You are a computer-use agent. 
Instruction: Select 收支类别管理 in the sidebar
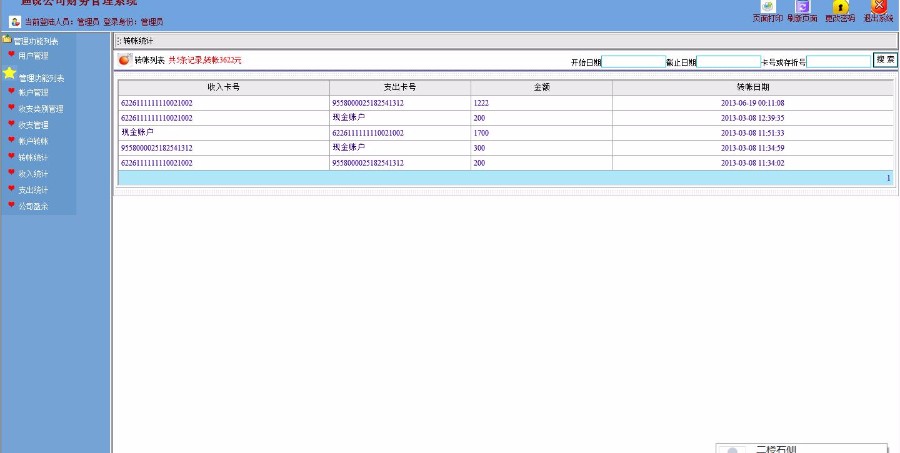point(41,109)
